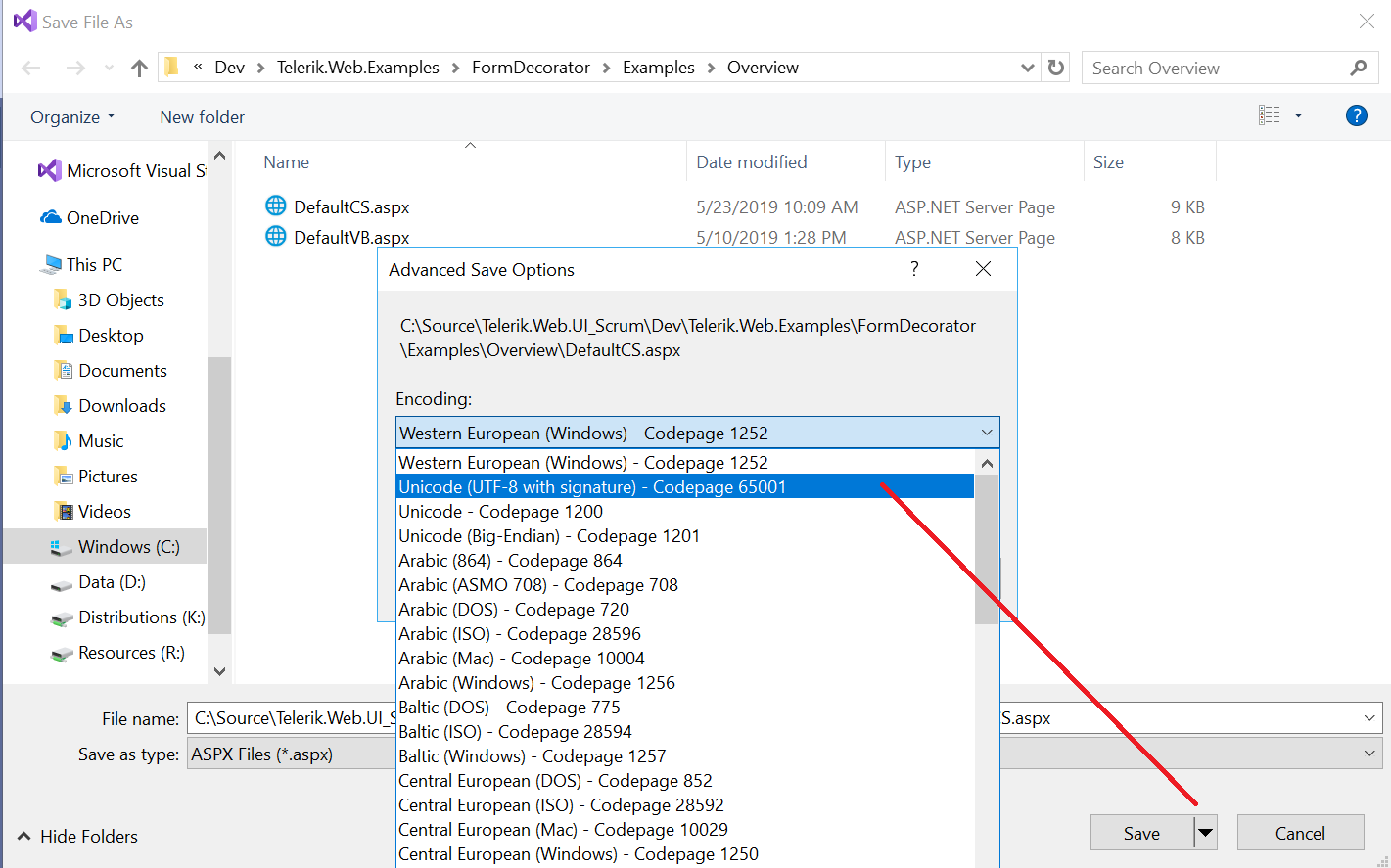Sort files by Type column
Viewport: 1391px width, 868px height.
[912, 162]
